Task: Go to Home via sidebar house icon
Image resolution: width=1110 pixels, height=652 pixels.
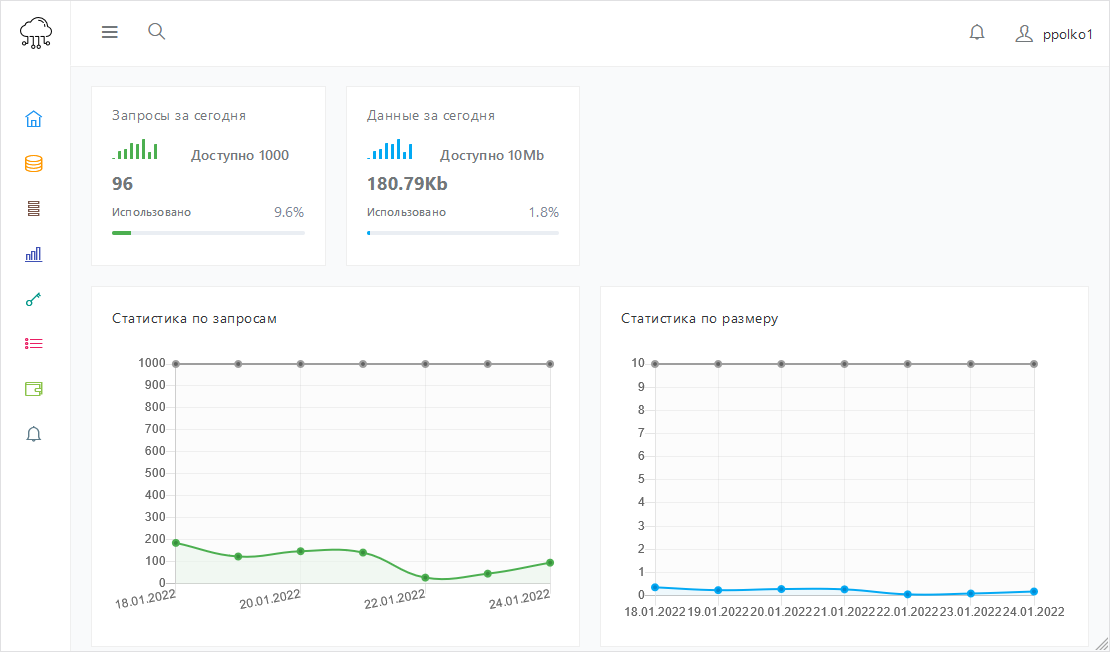Action: [34, 119]
